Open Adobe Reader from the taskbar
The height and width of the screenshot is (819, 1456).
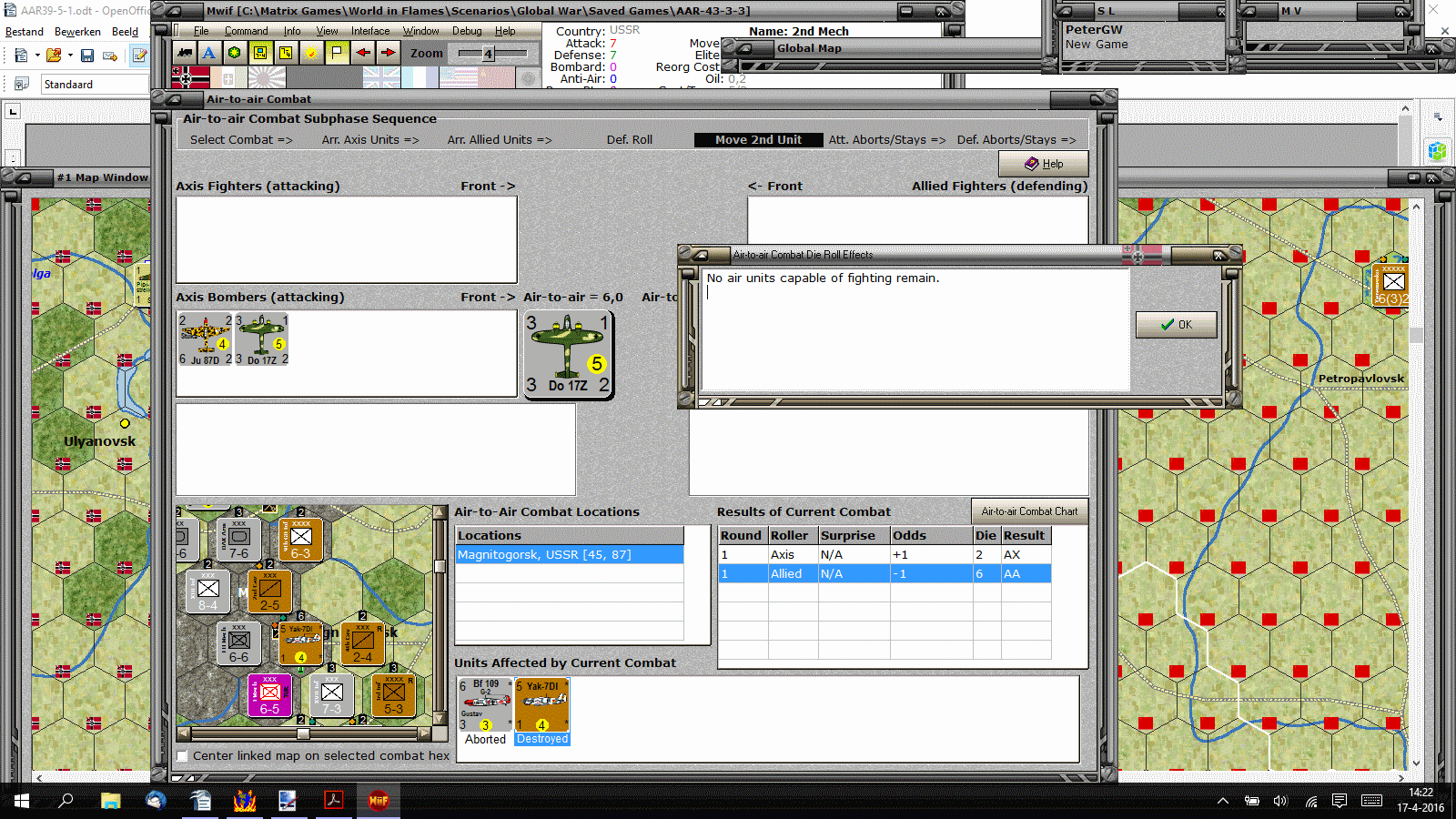pyautogui.click(x=334, y=801)
